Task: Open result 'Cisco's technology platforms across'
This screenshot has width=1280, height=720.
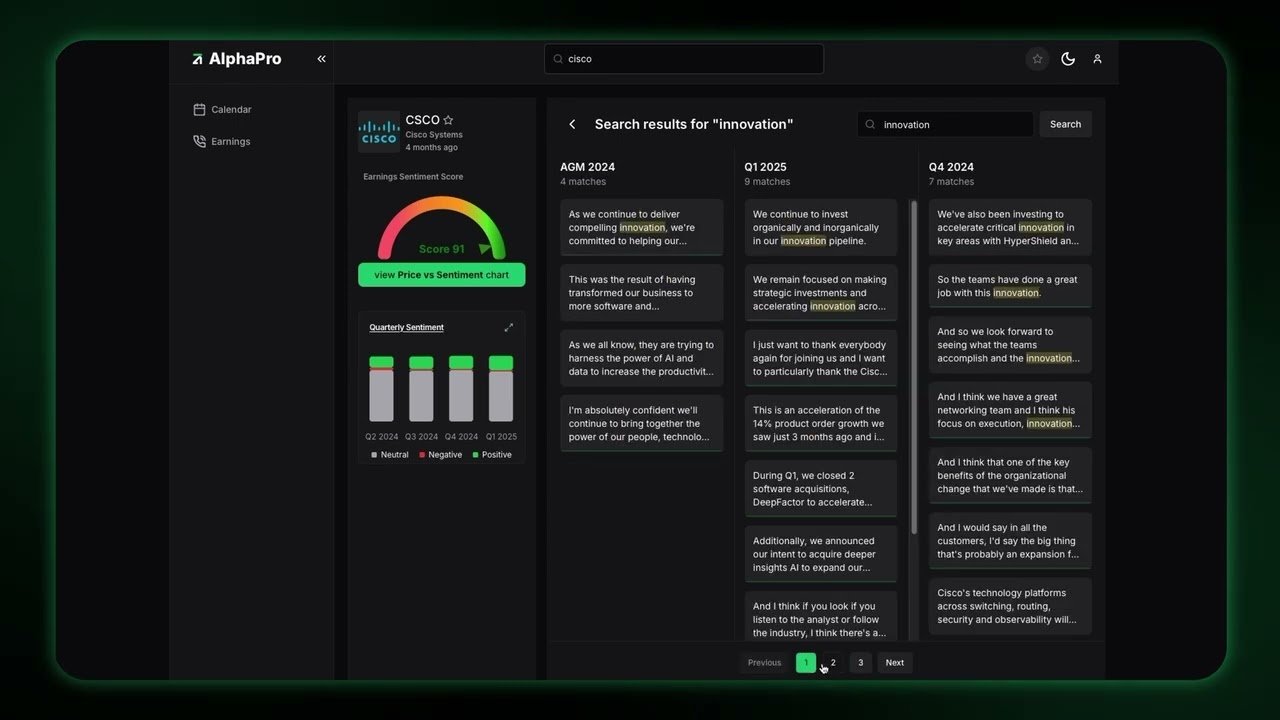Action: 1010,606
